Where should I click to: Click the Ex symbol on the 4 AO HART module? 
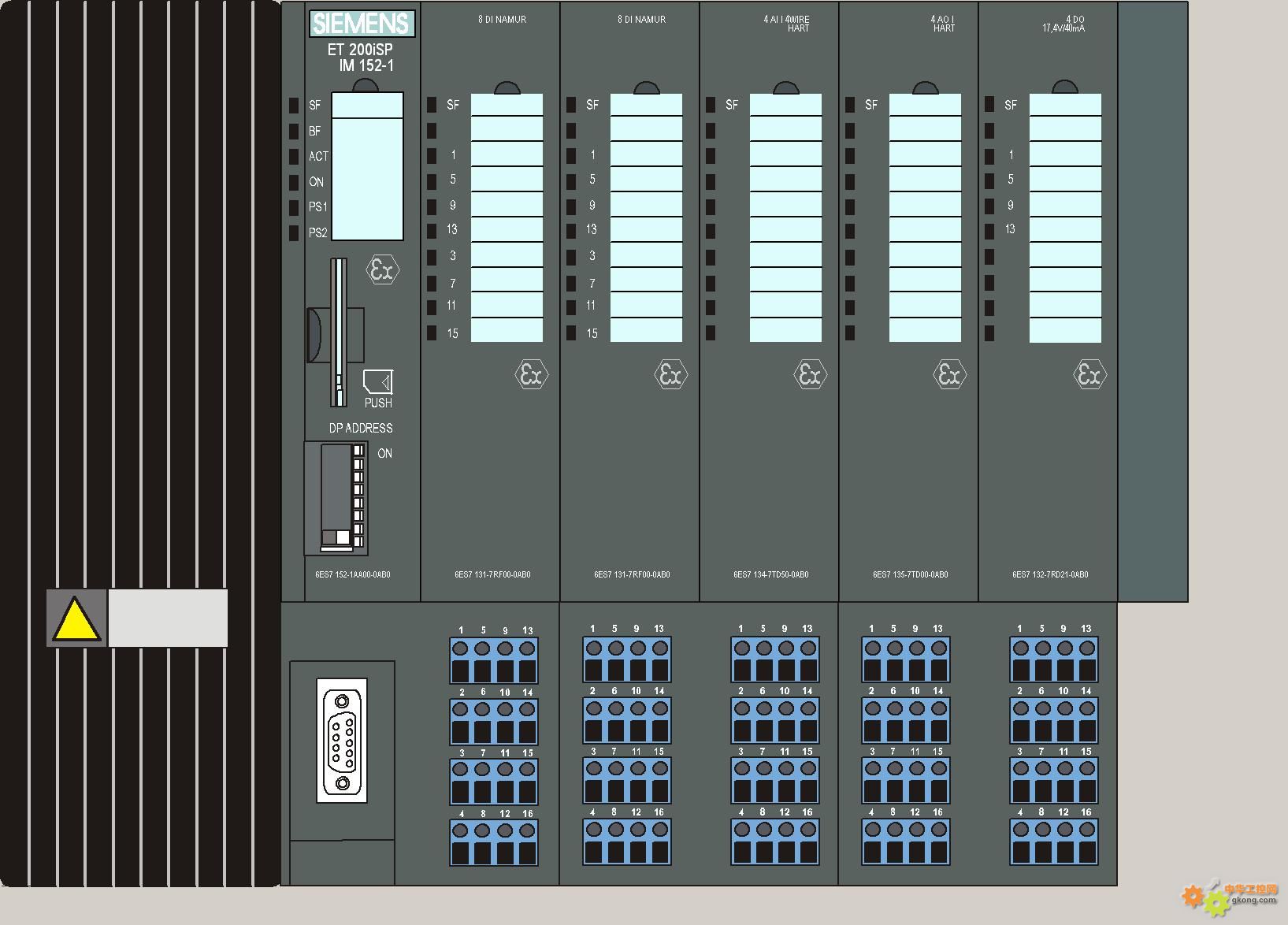[950, 375]
